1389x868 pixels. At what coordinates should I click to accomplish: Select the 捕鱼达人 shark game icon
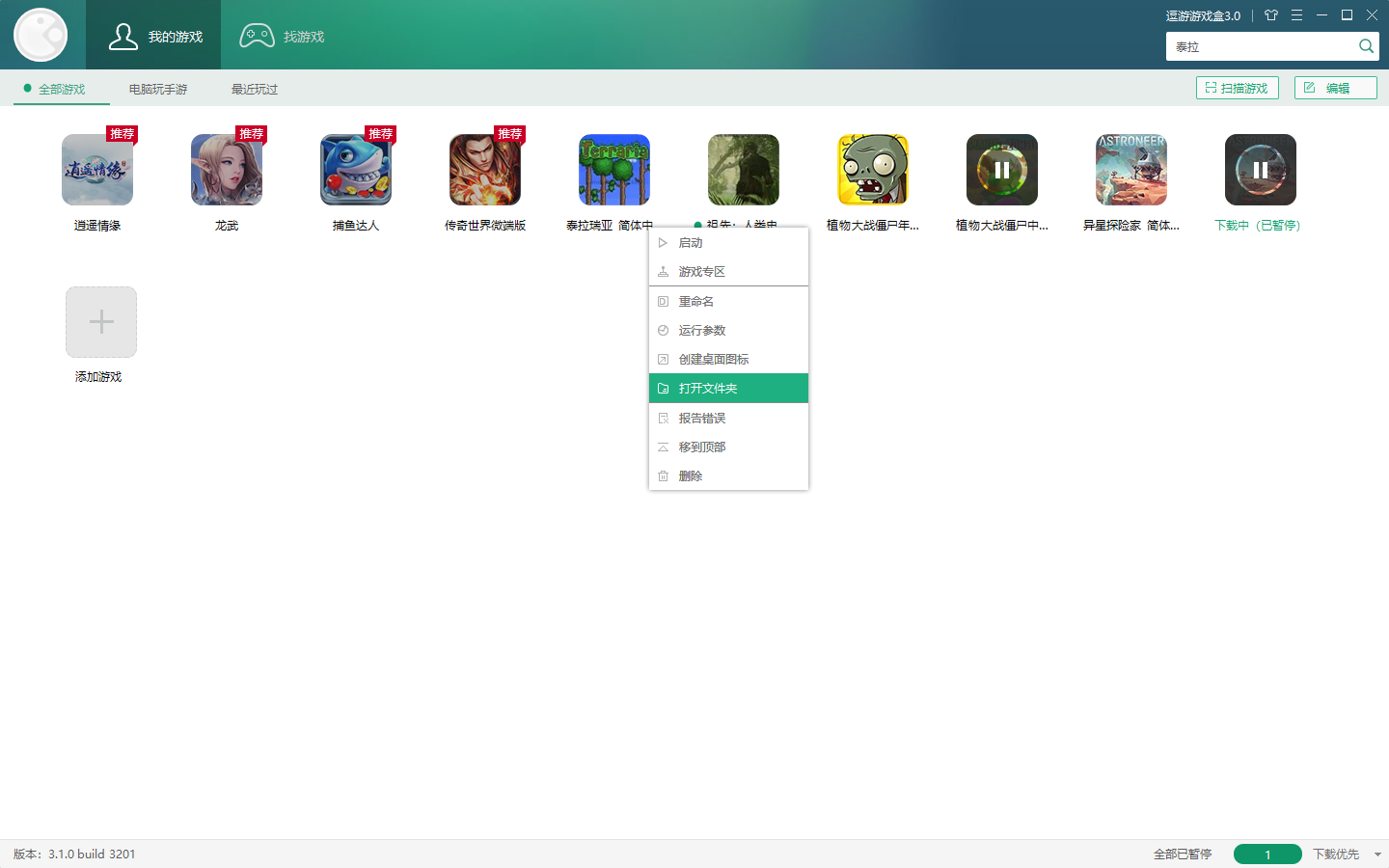pos(356,170)
